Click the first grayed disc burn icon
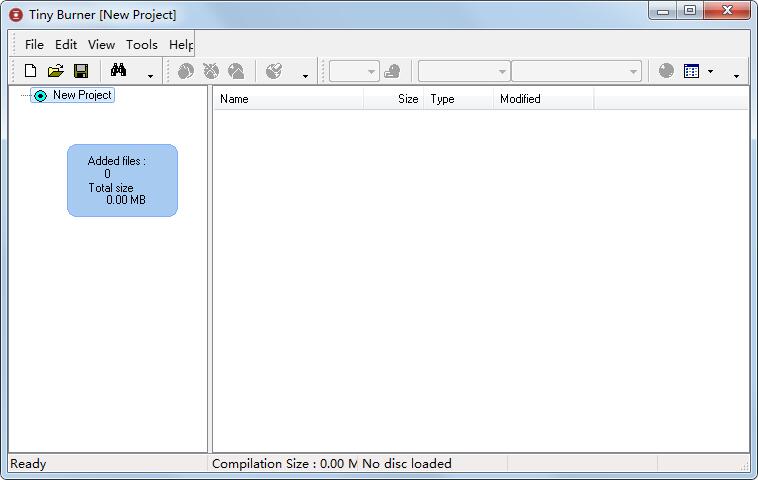This screenshot has height=480, width=758. 186,71
